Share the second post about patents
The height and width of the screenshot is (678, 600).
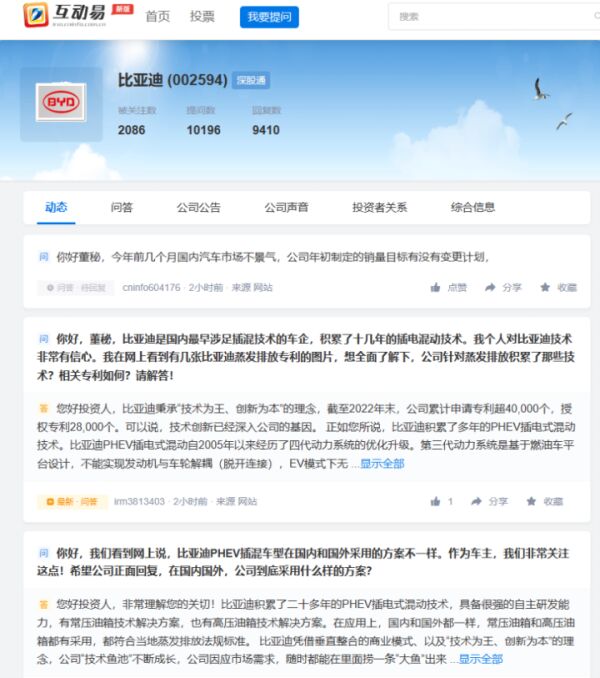tap(491, 501)
